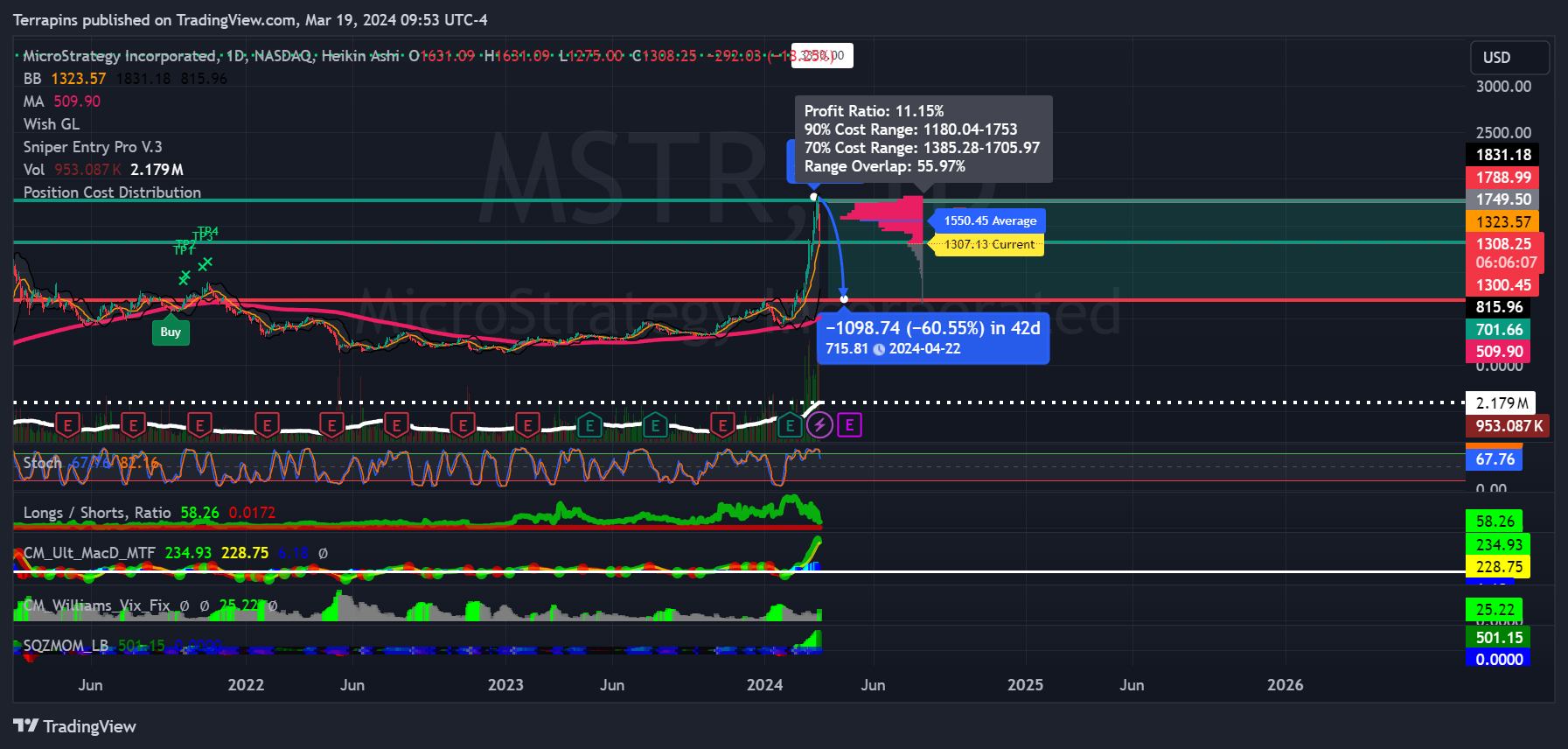This screenshot has width=1568, height=749.
Task: Click the leftmost green E earnings marker
Action: [x=589, y=425]
